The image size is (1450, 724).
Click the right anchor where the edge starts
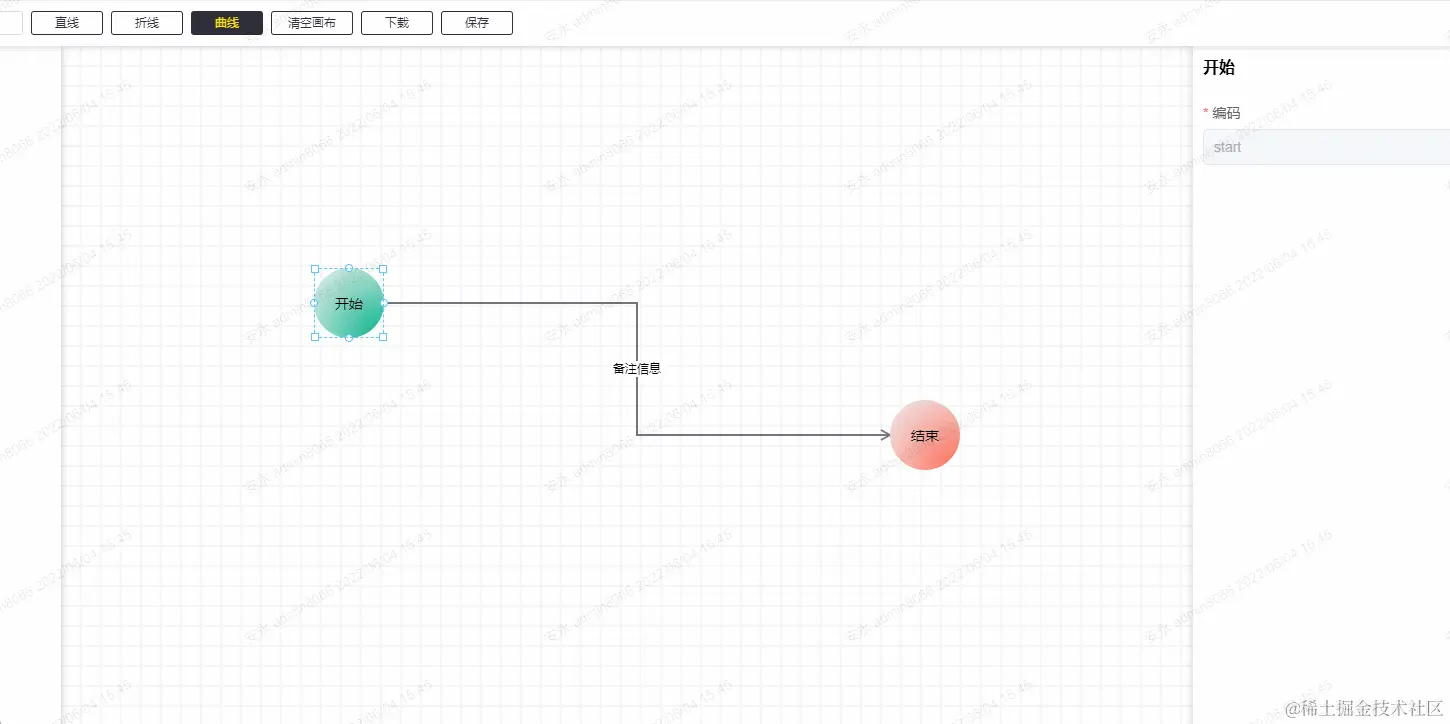[384, 303]
